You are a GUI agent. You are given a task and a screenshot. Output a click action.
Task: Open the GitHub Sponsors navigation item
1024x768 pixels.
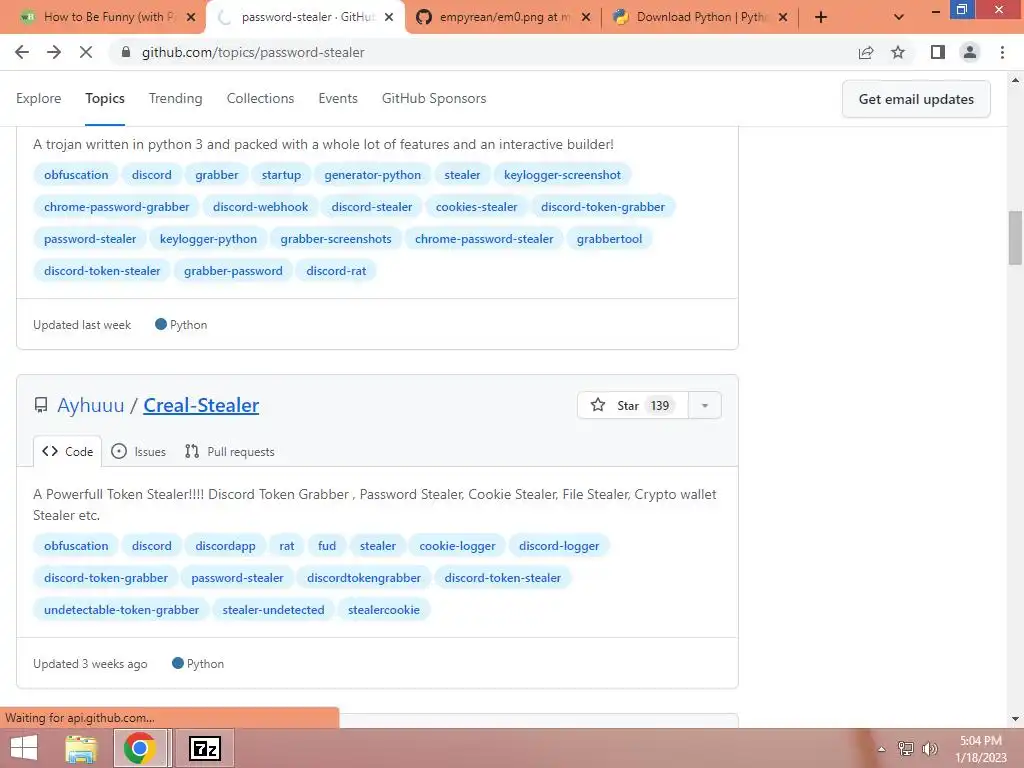coord(434,99)
